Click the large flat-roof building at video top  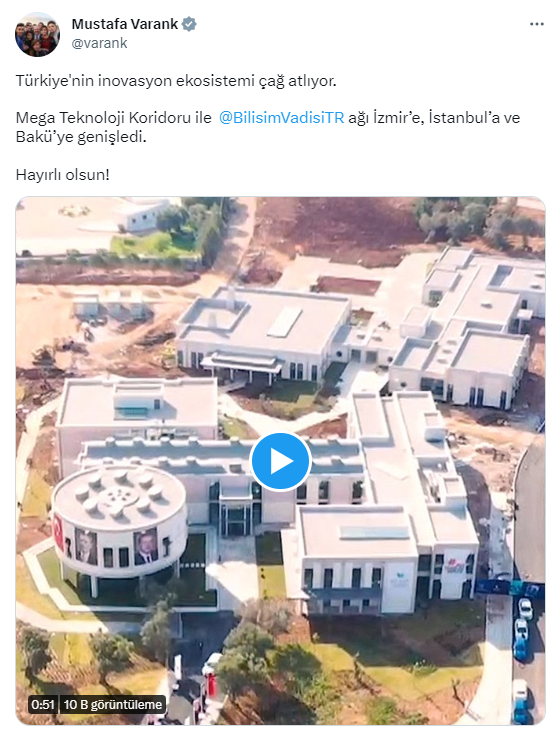pos(263,335)
